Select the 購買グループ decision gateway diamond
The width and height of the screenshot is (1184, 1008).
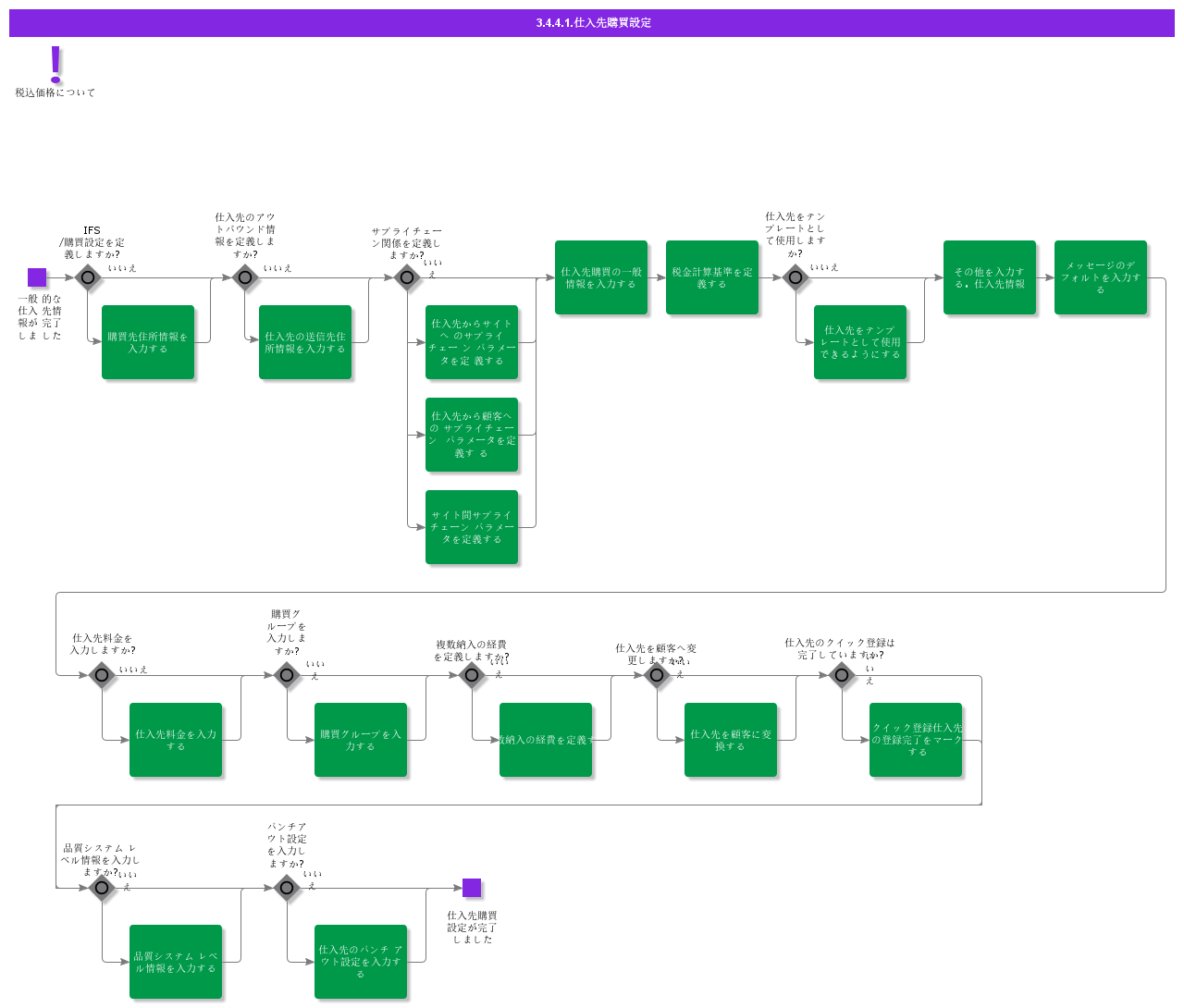point(287,675)
